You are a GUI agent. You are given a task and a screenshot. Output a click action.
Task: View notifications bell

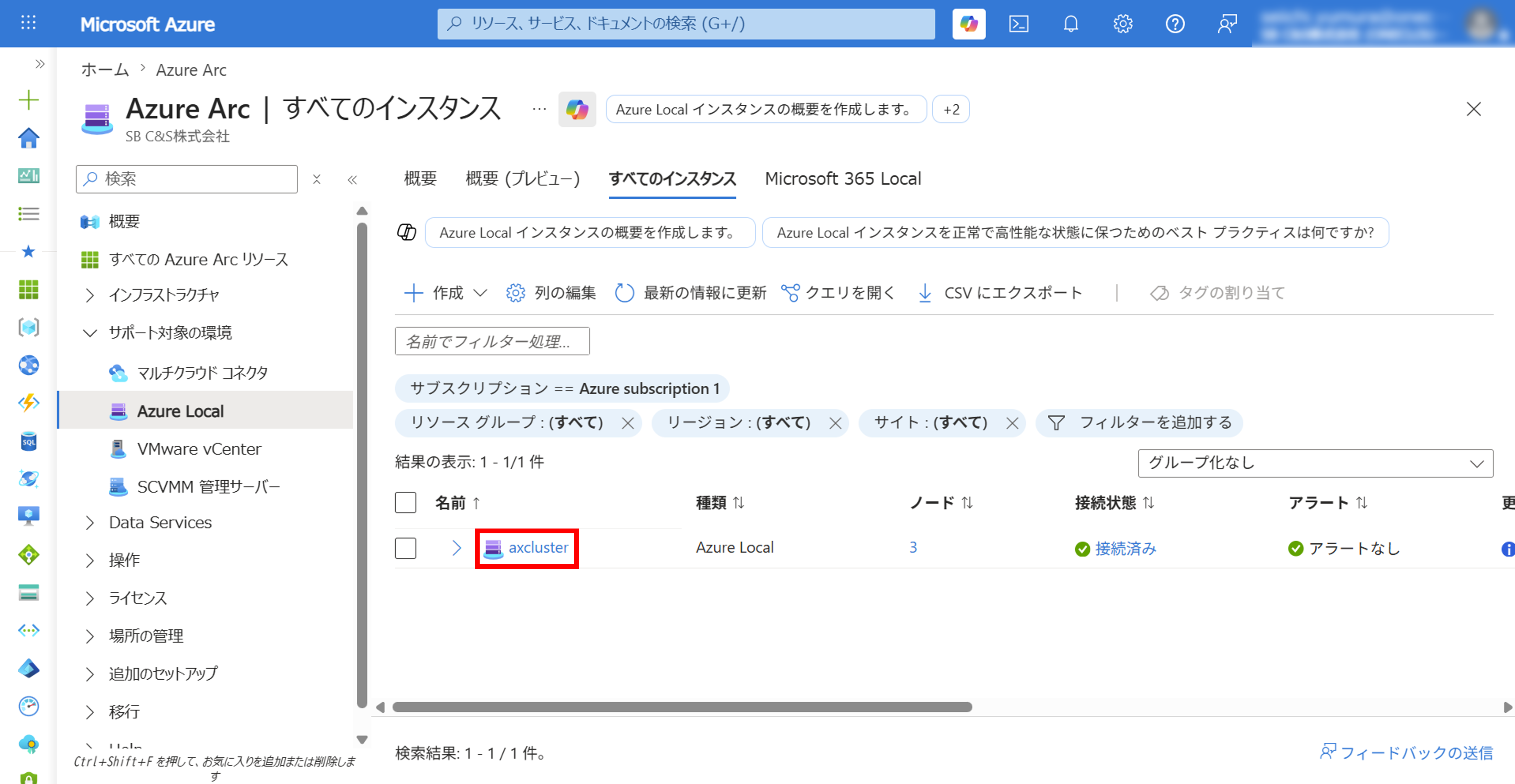(1071, 23)
